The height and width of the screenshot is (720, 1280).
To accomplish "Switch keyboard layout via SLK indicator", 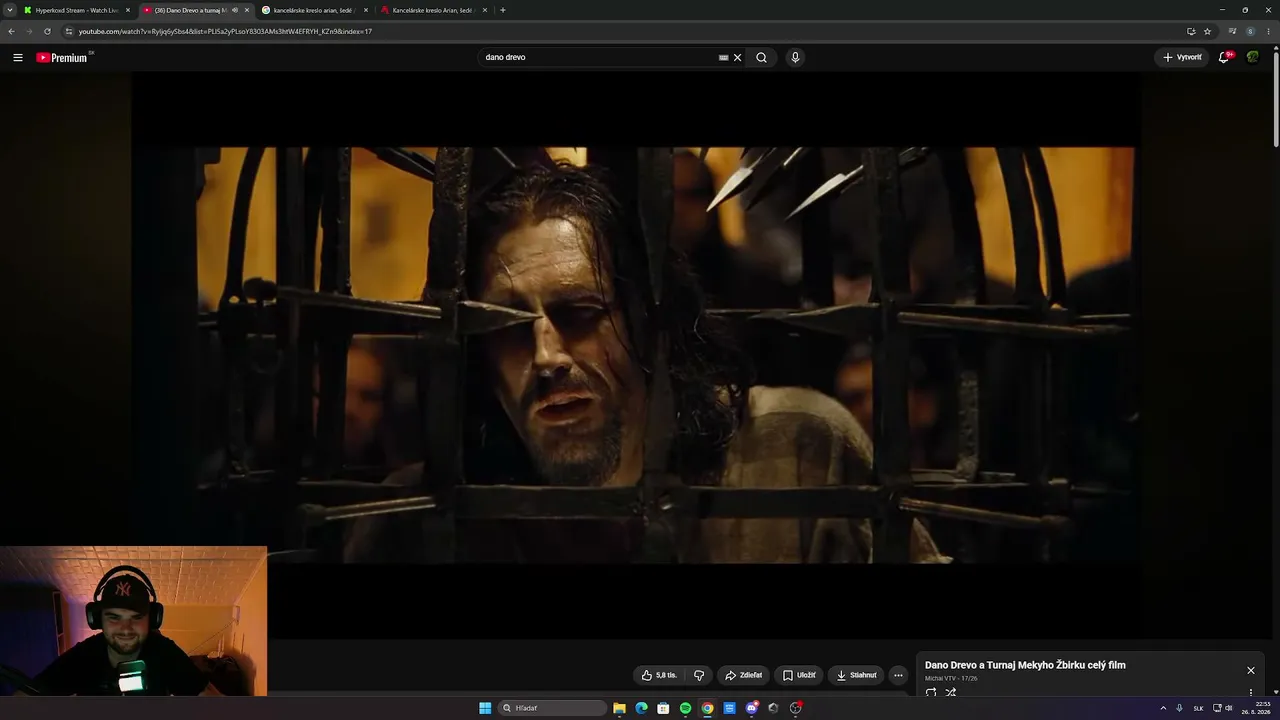I will (x=1198, y=708).
